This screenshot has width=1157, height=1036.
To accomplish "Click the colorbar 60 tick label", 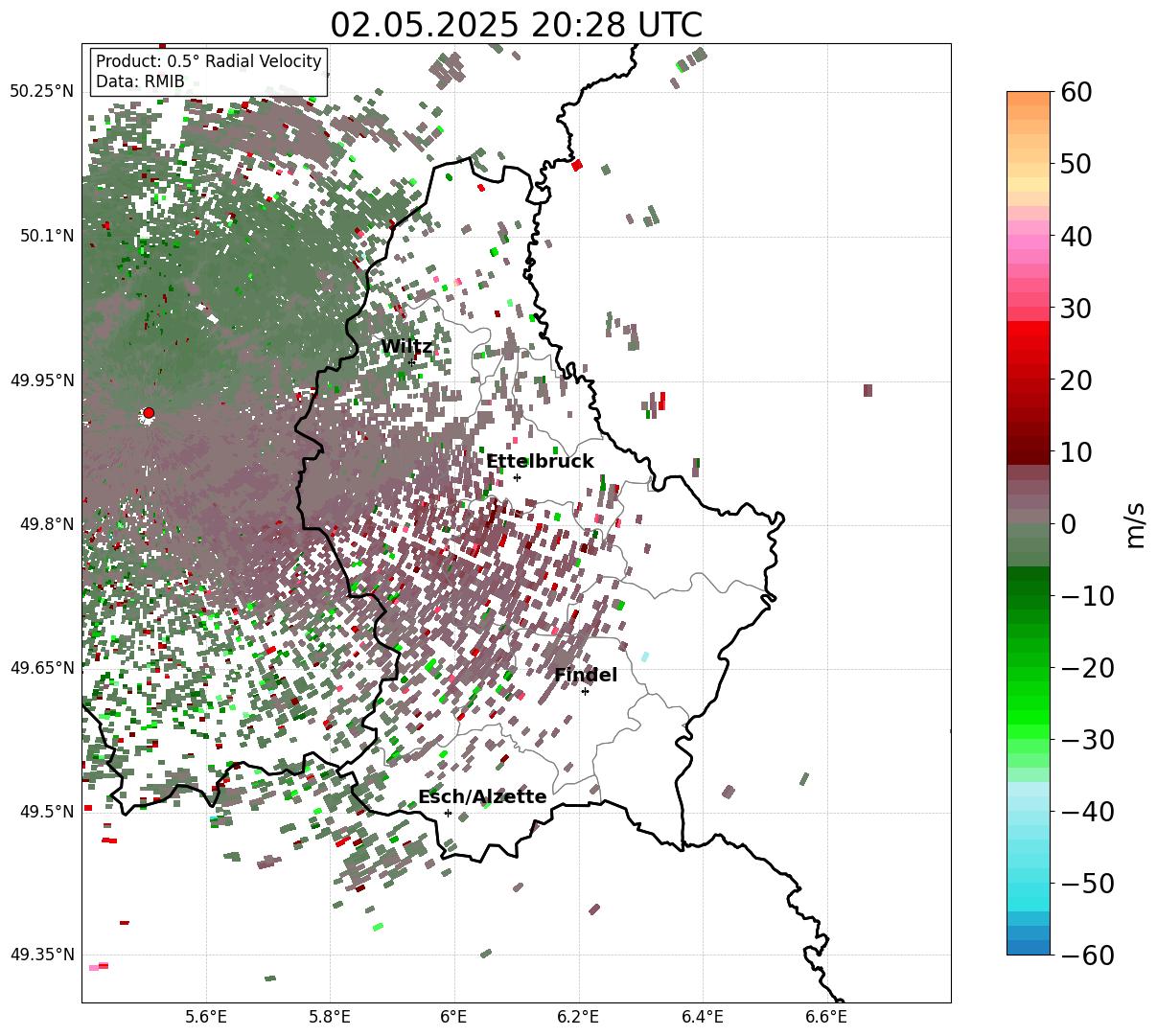I will point(1076,92).
